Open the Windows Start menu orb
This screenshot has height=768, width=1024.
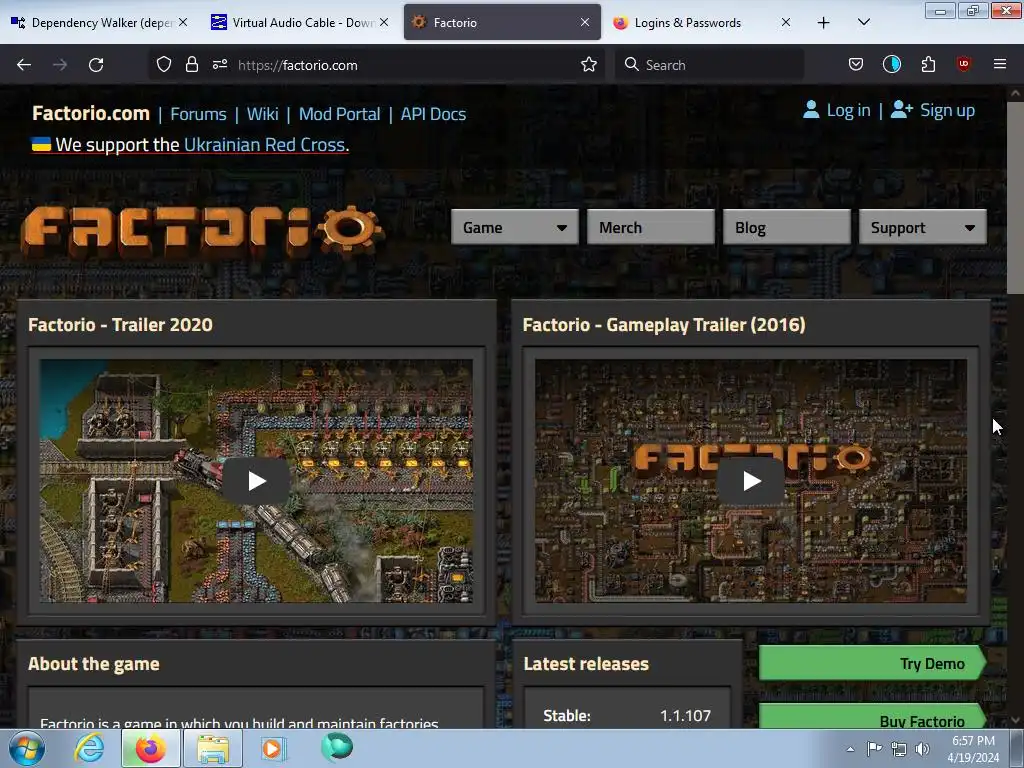point(27,749)
